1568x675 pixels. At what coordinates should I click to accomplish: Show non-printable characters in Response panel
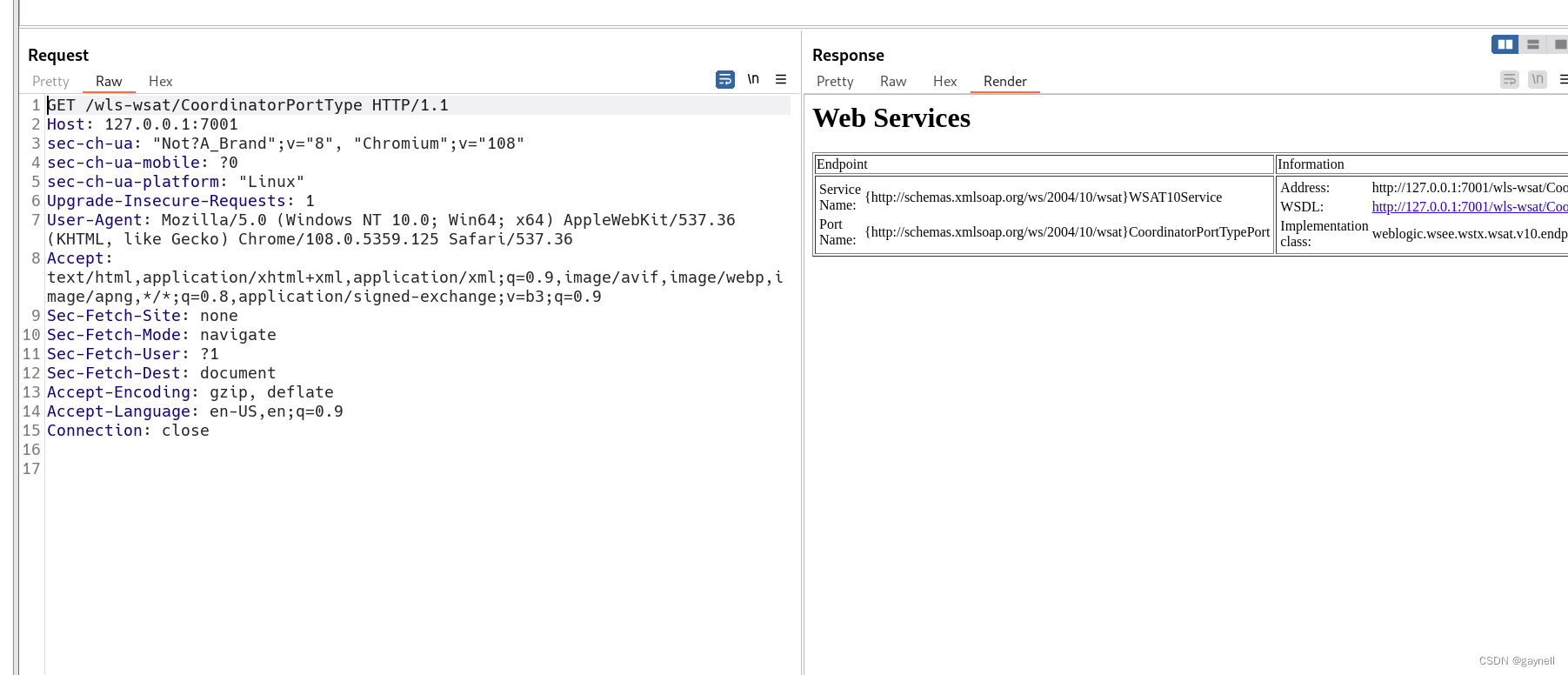(x=1538, y=79)
